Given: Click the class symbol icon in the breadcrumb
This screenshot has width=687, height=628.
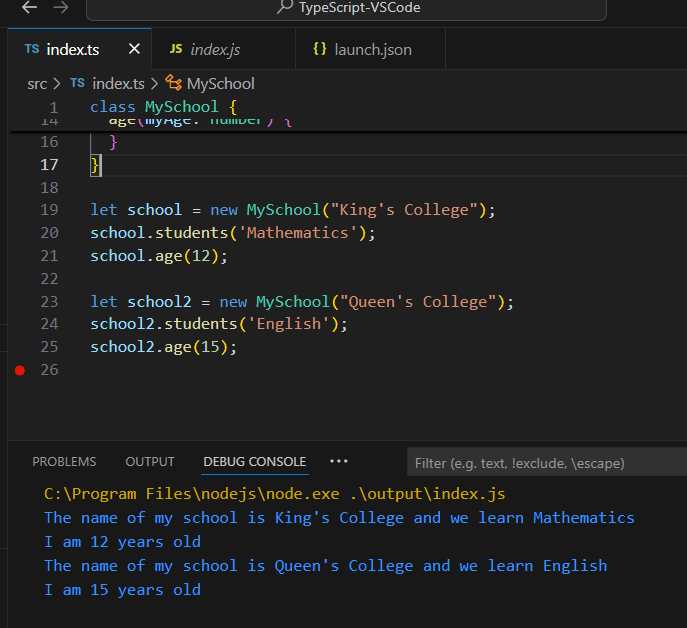Looking at the screenshot, I should 174,83.
